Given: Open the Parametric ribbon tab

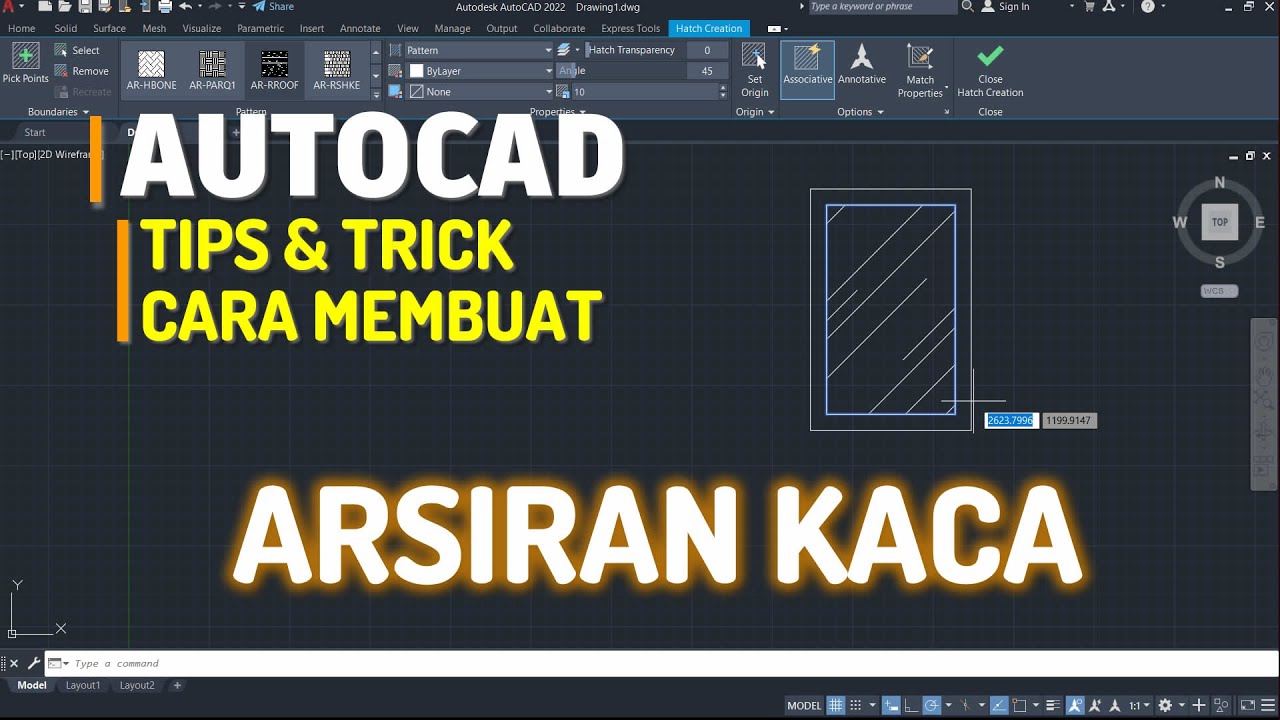Looking at the screenshot, I should 260,28.
